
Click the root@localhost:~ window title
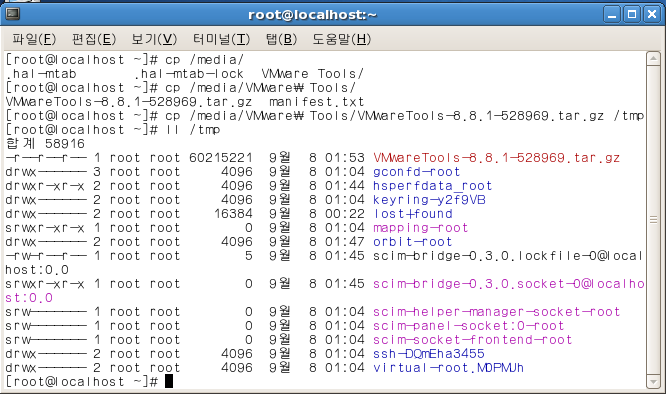[x=312, y=15]
